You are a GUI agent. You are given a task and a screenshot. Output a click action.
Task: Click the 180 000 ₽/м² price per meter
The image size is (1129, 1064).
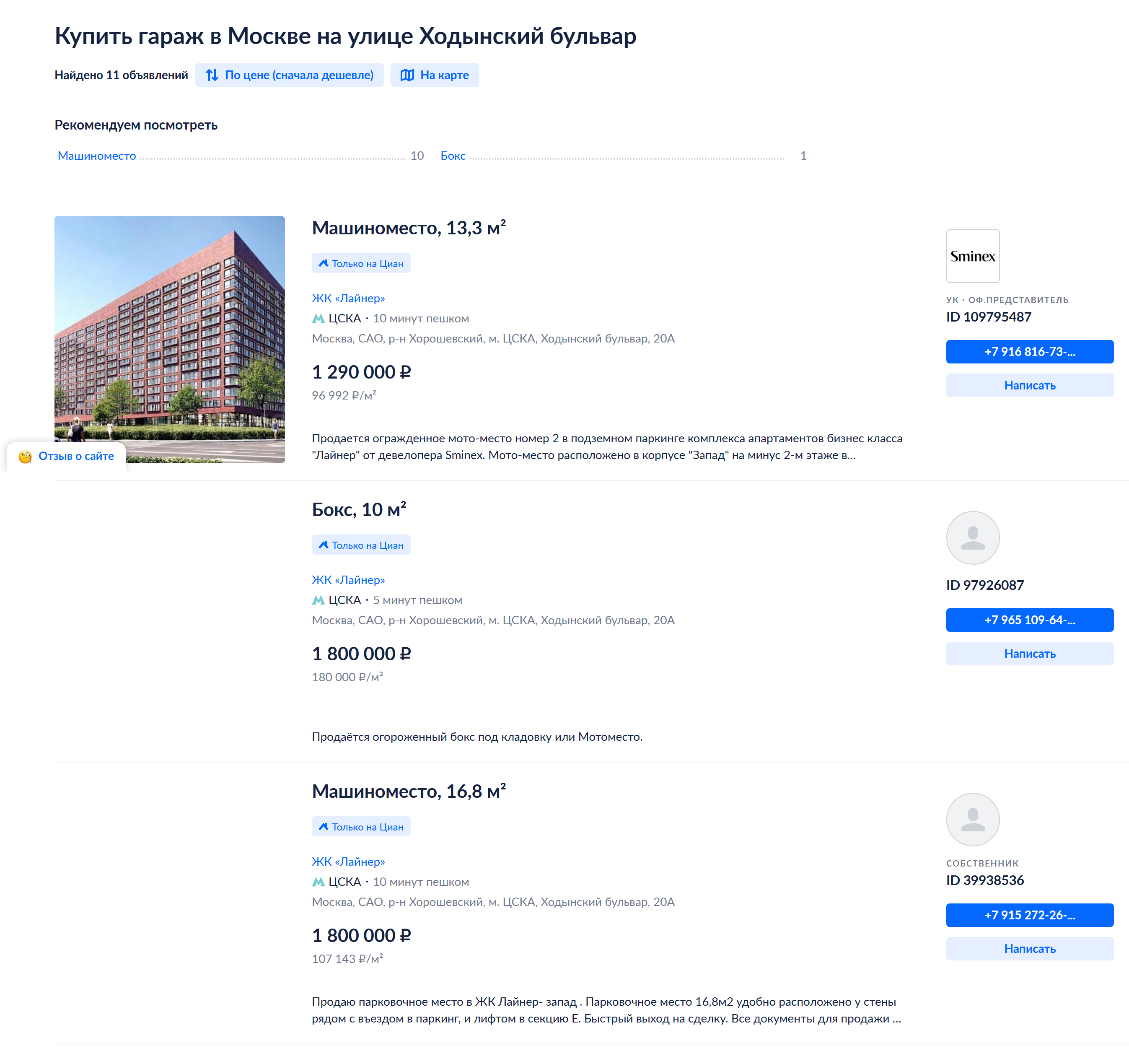point(347,677)
